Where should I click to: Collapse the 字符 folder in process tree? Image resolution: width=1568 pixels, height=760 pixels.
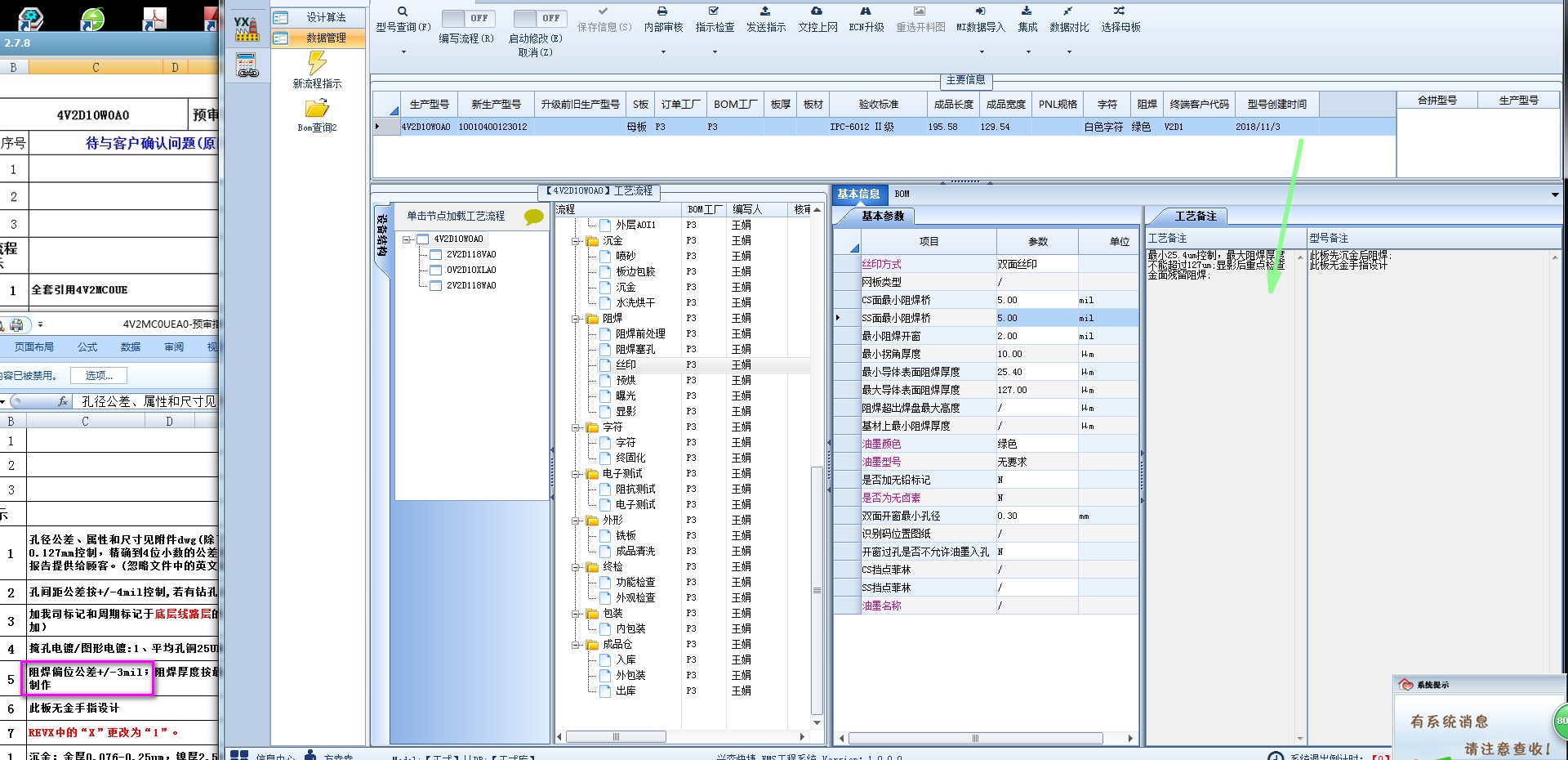[577, 427]
